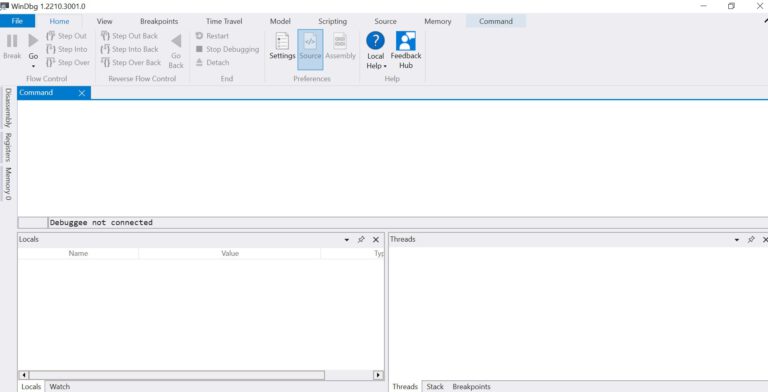Viewport: 768px width, 392px height.
Task: Close the Locals panel
Action: click(376, 240)
